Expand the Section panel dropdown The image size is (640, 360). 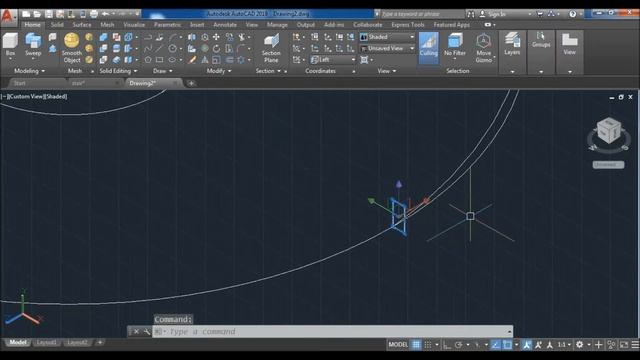[268, 71]
